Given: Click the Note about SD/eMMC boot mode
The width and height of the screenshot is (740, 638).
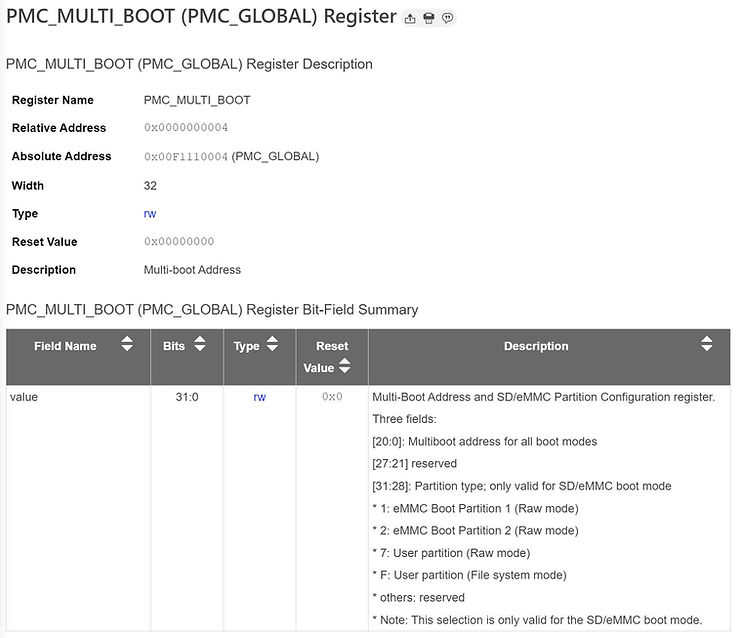Looking at the screenshot, I should pos(537,620).
